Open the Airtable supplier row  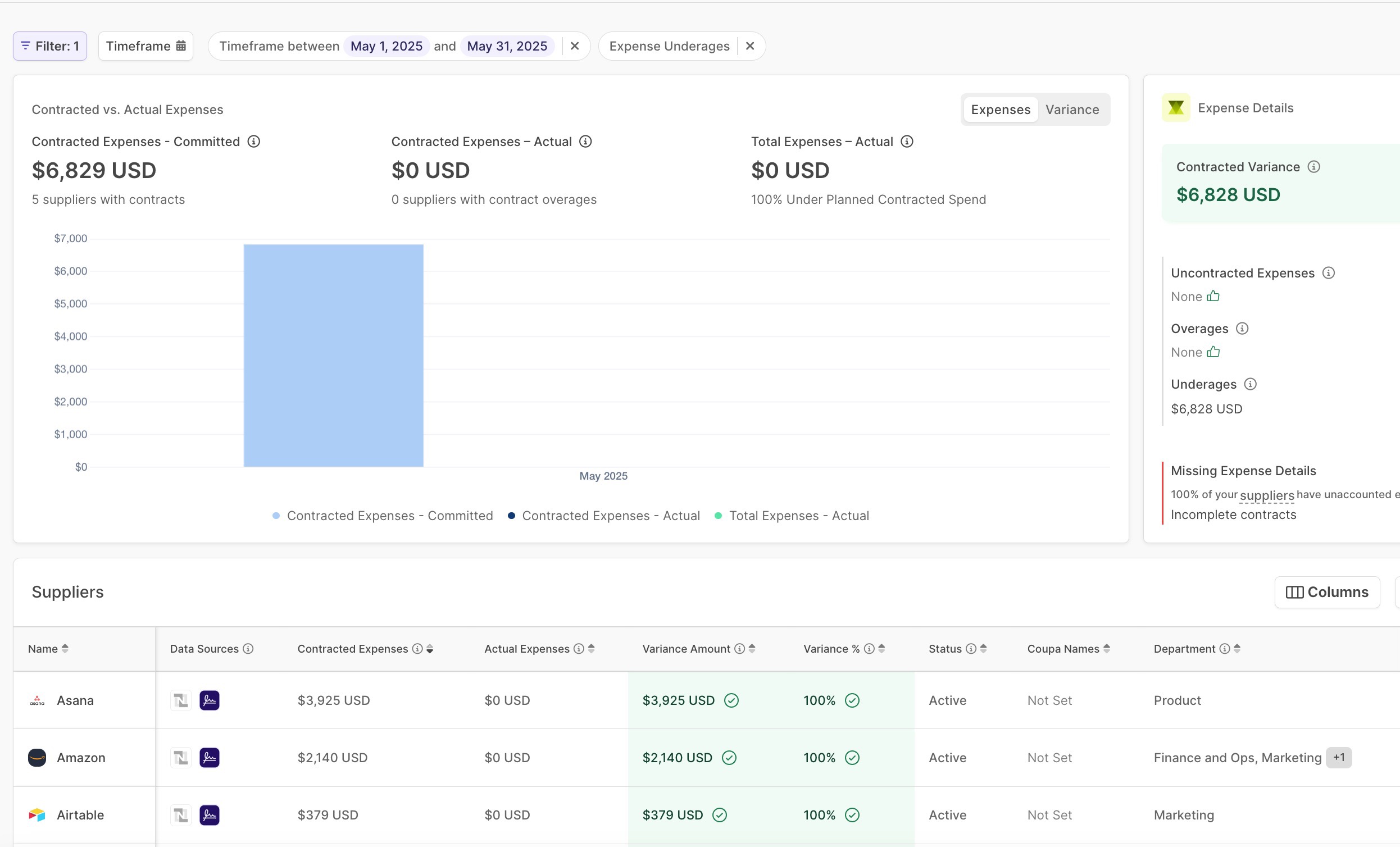(706, 815)
